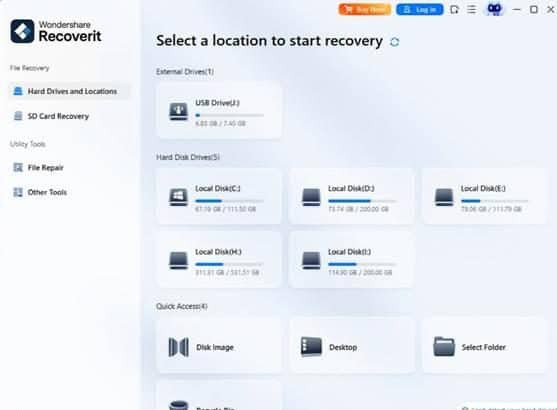Screen dimensions: 557x410
Task: Click the orange Buy Now button
Action: coord(365,10)
